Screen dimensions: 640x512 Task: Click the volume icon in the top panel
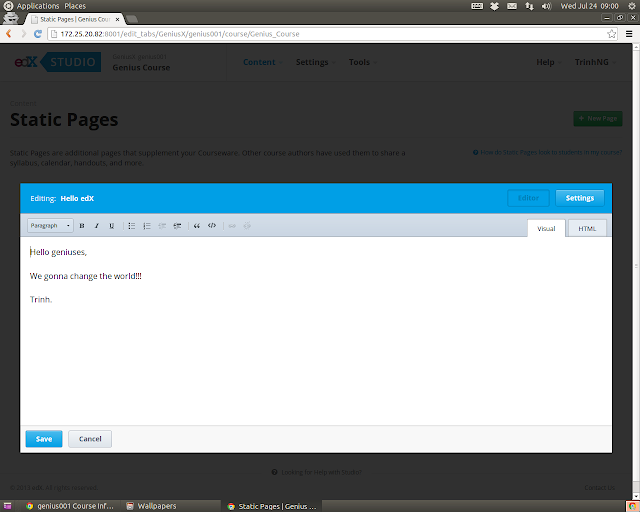(x=546, y=6)
